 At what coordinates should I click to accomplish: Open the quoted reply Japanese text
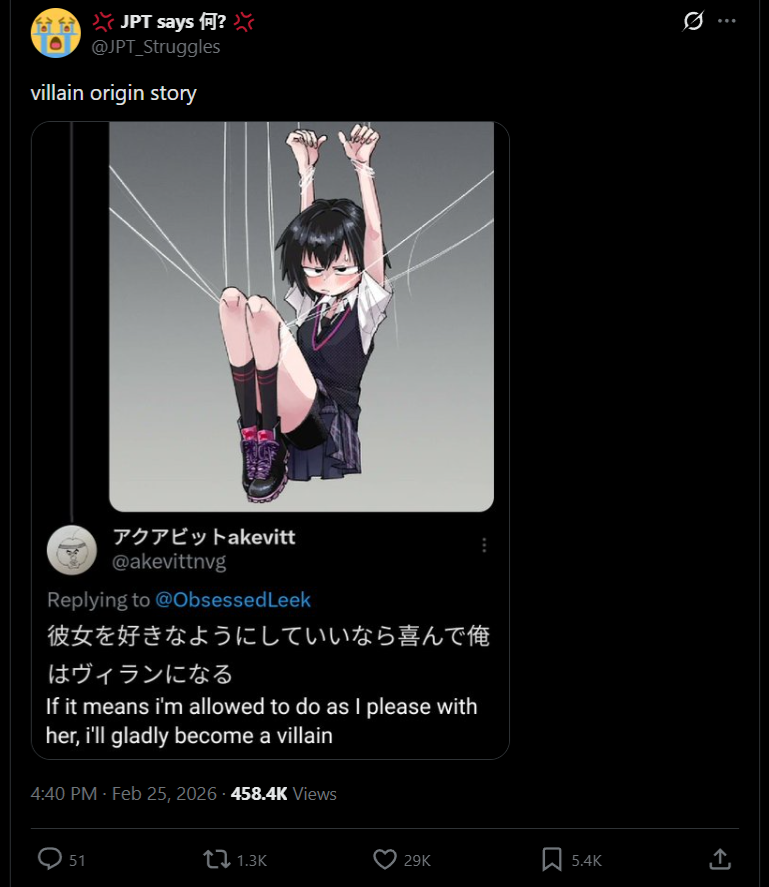tap(268, 655)
